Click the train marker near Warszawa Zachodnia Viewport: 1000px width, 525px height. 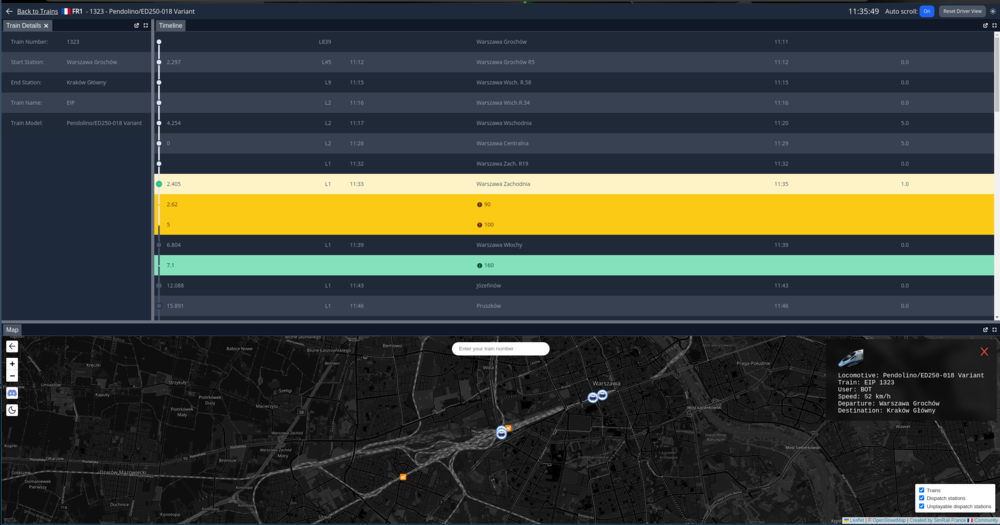click(502, 432)
